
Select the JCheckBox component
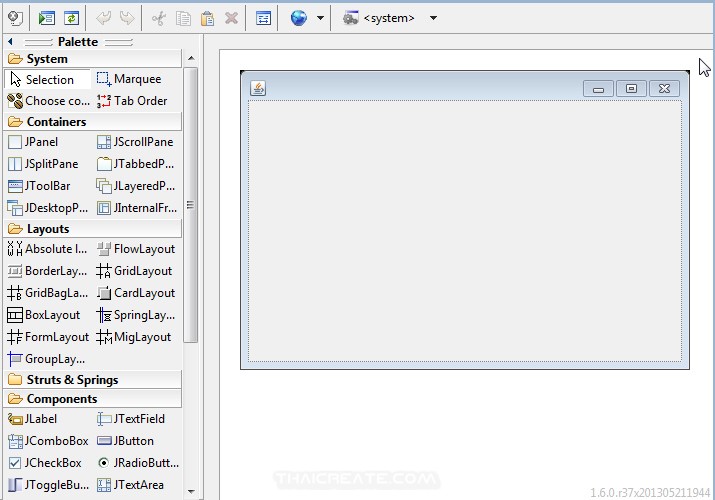[47, 463]
